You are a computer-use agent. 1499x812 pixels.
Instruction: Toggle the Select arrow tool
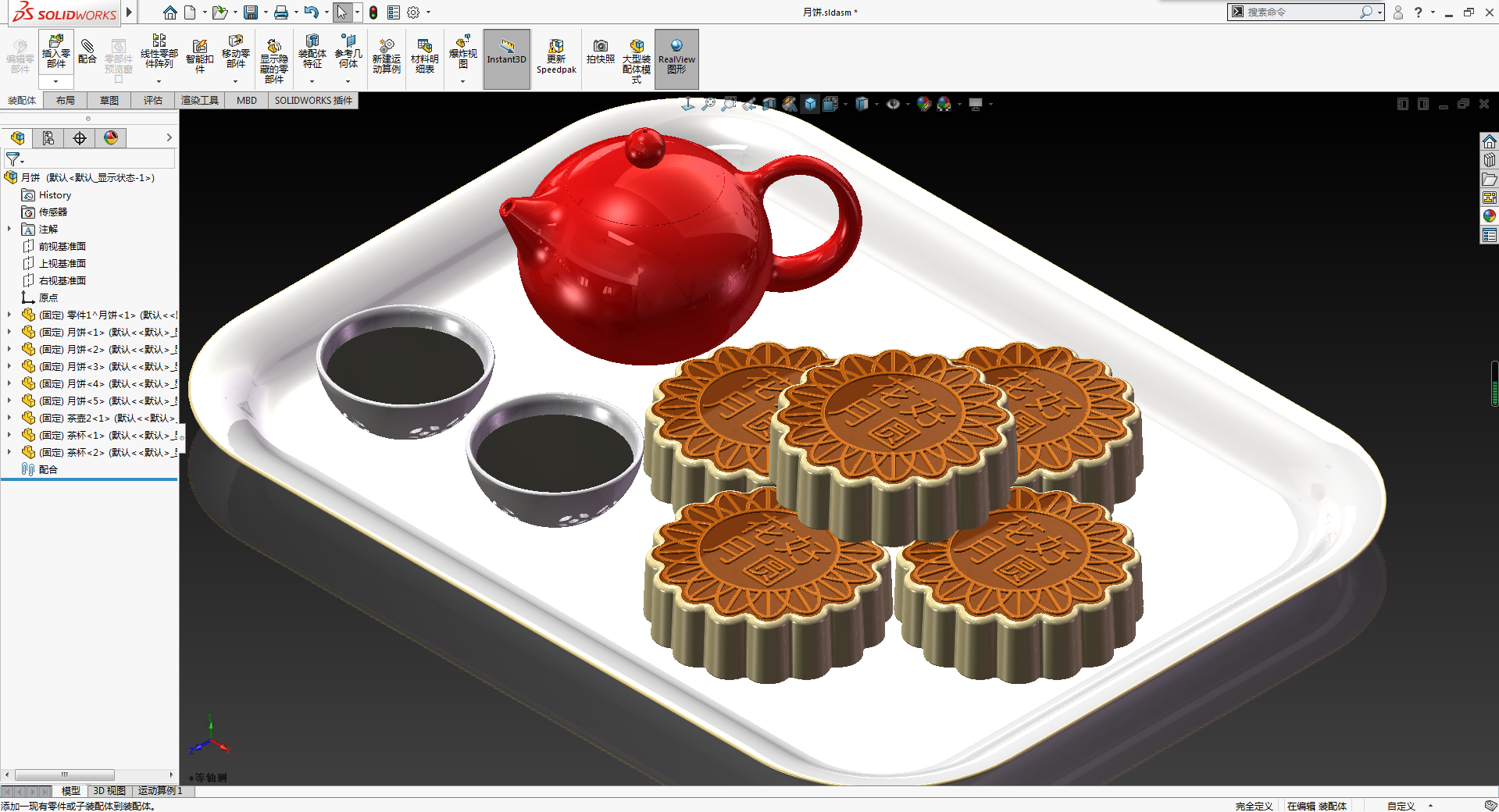point(342,12)
